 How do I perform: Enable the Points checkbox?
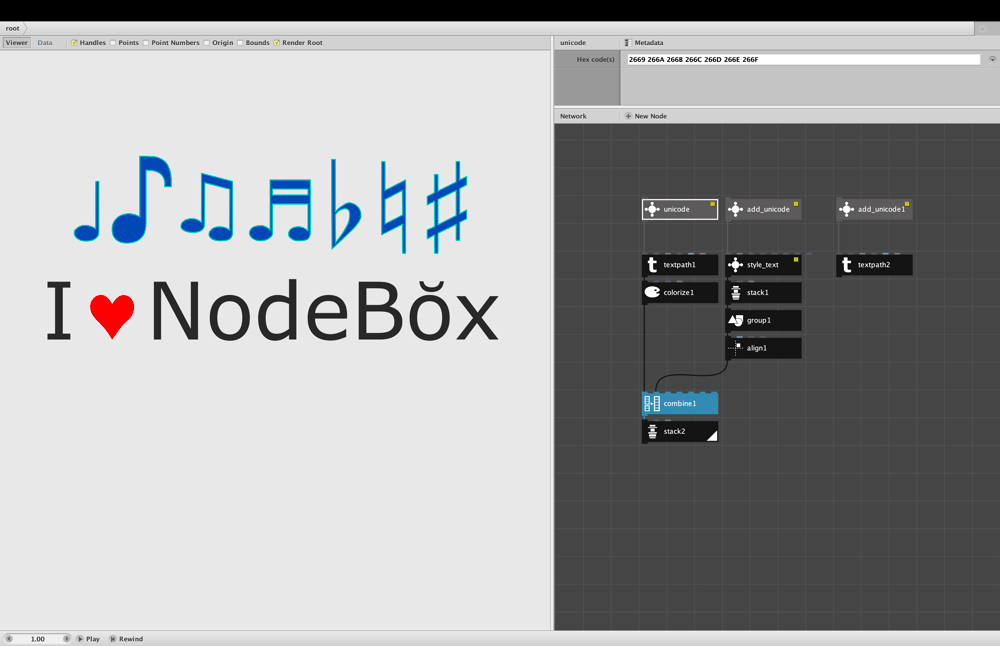113,43
